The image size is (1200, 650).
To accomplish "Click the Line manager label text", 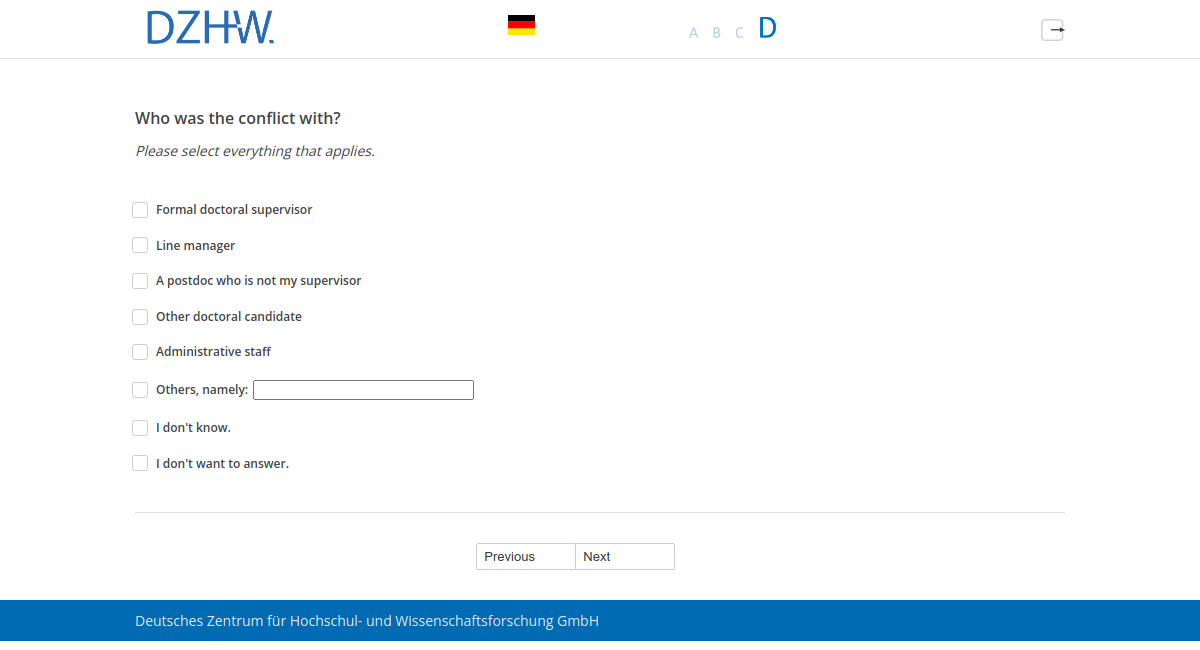I will [x=195, y=246].
